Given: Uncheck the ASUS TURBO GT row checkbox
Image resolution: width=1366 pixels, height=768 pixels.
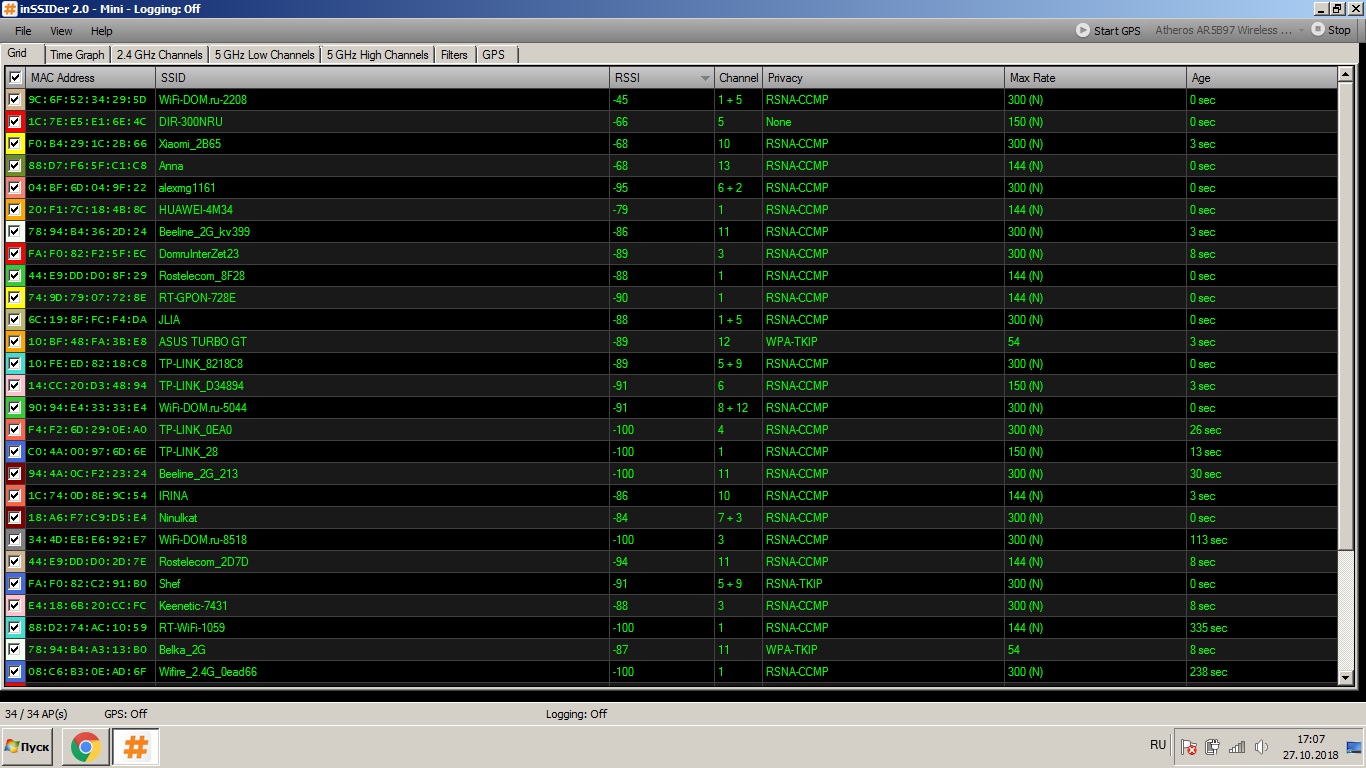Looking at the screenshot, I should pos(15,342).
